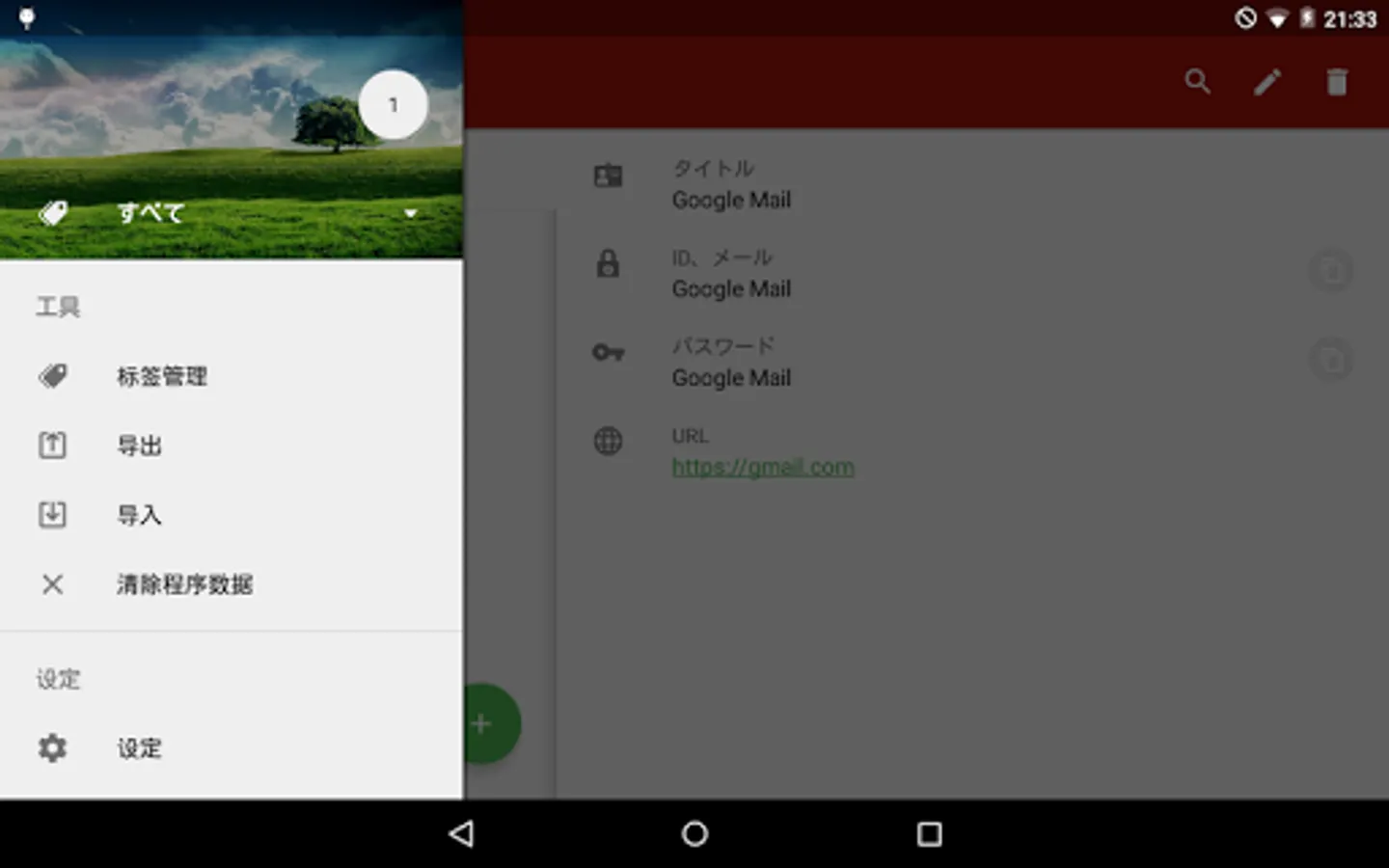
Task: Click the key icon beside パスワード
Action: tap(608, 352)
